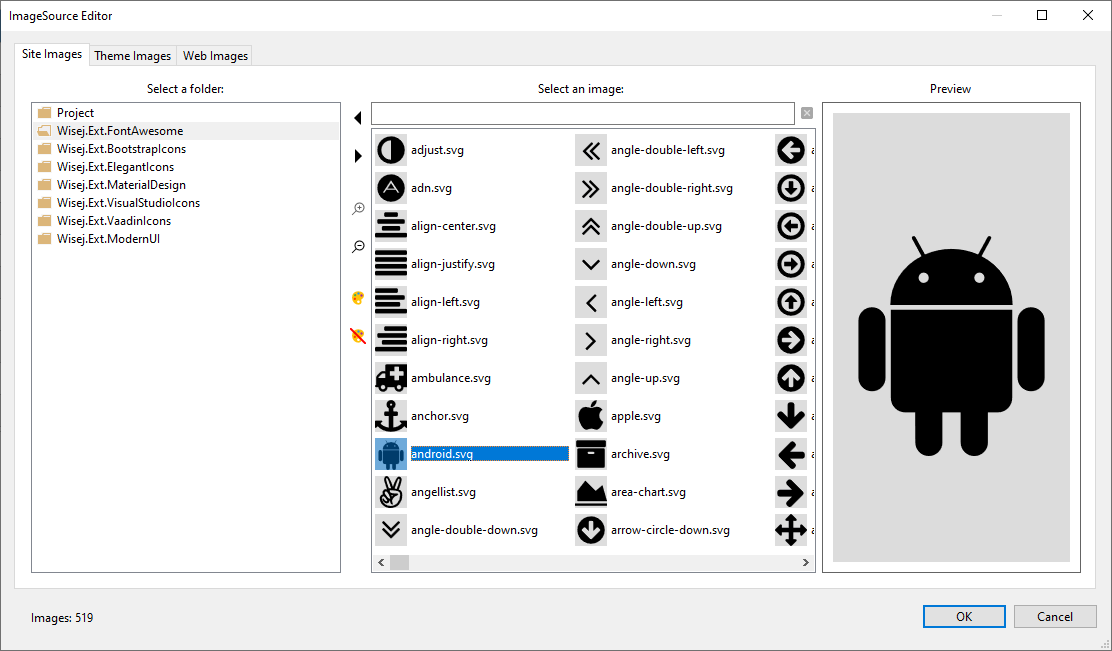Clear the search box with the X icon
The width and height of the screenshot is (1112, 651).
(807, 113)
